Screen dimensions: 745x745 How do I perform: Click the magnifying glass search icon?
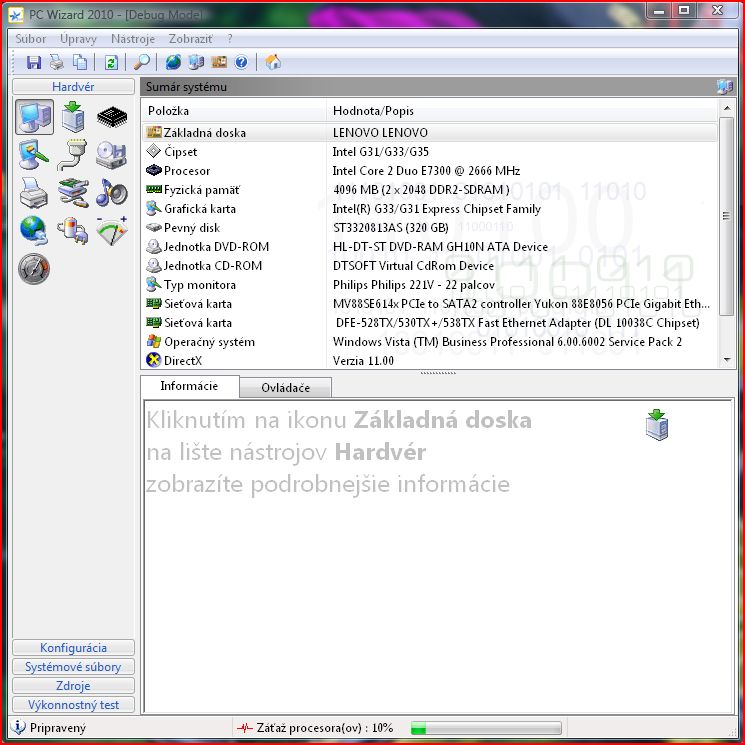coord(142,62)
